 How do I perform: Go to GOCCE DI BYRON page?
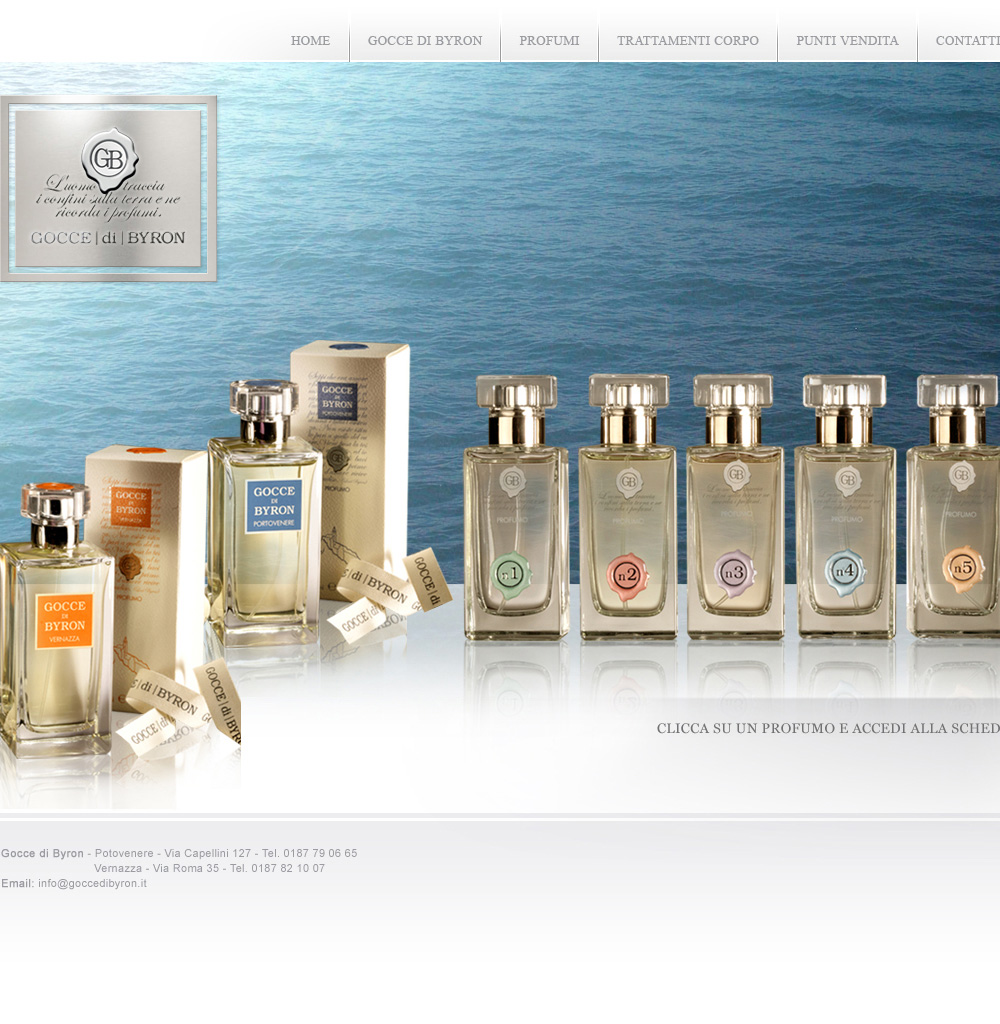tap(425, 40)
